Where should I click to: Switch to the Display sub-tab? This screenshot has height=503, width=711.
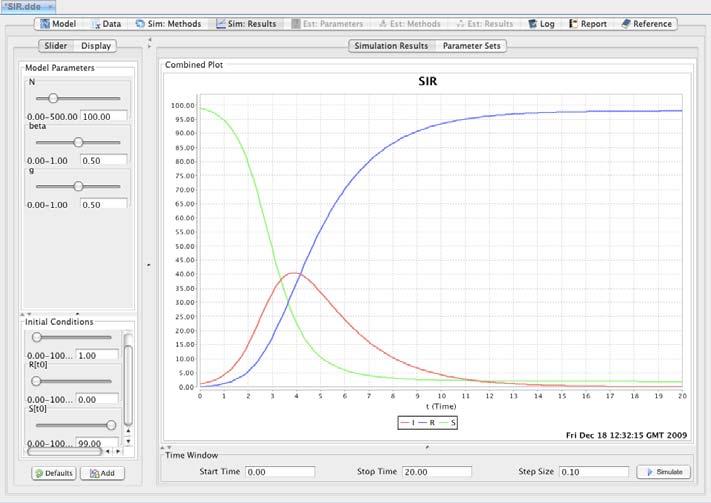pos(96,46)
